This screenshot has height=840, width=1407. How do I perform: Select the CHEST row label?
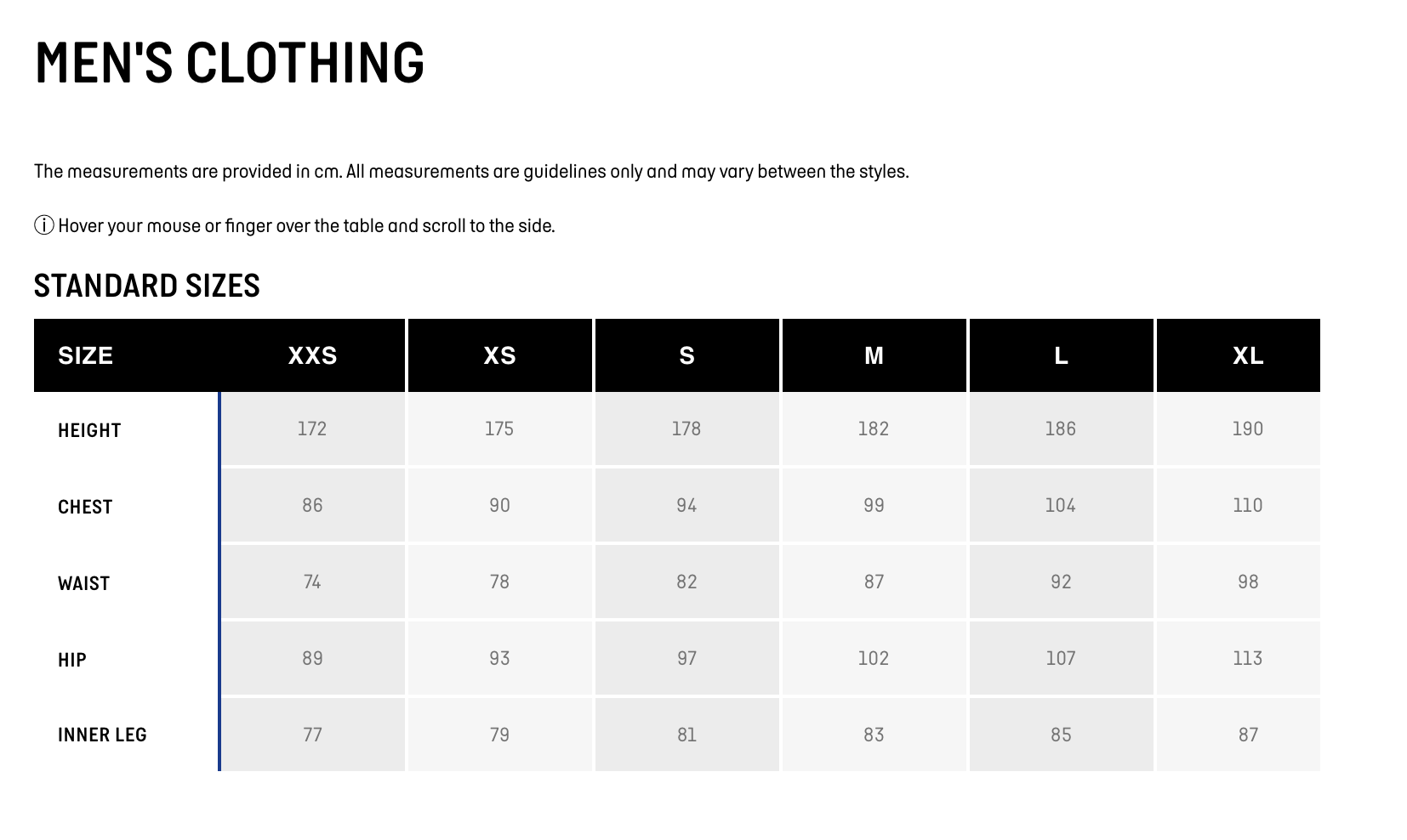(x=85, y=507)
